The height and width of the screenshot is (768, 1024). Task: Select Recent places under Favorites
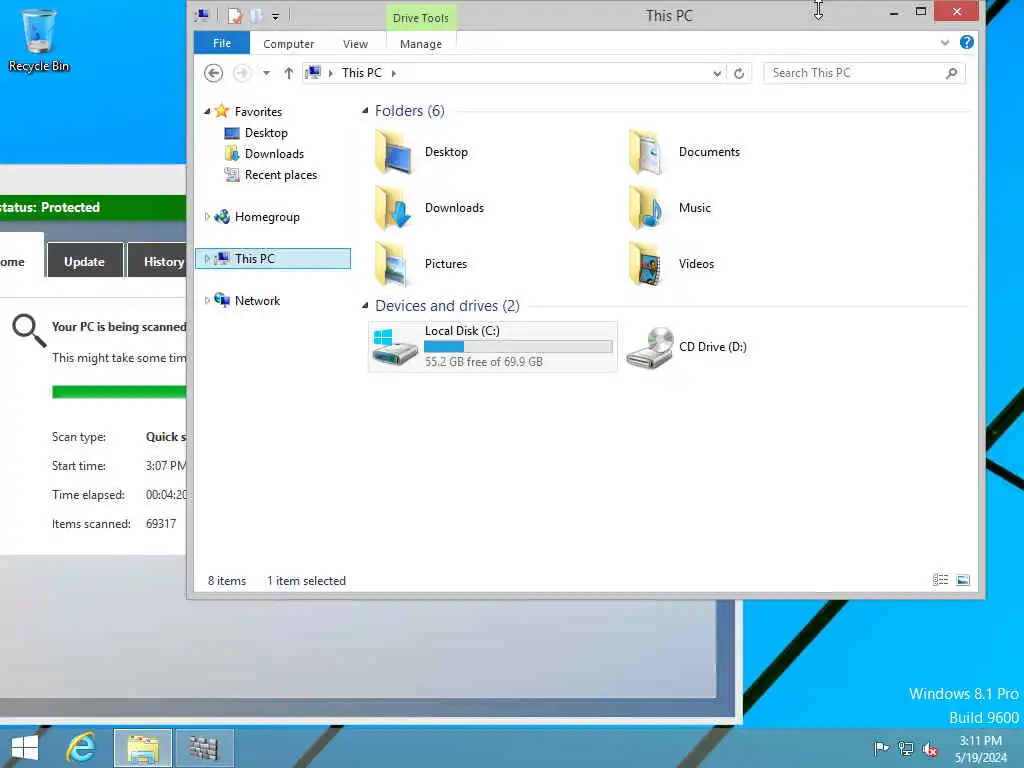pos(281,175)
